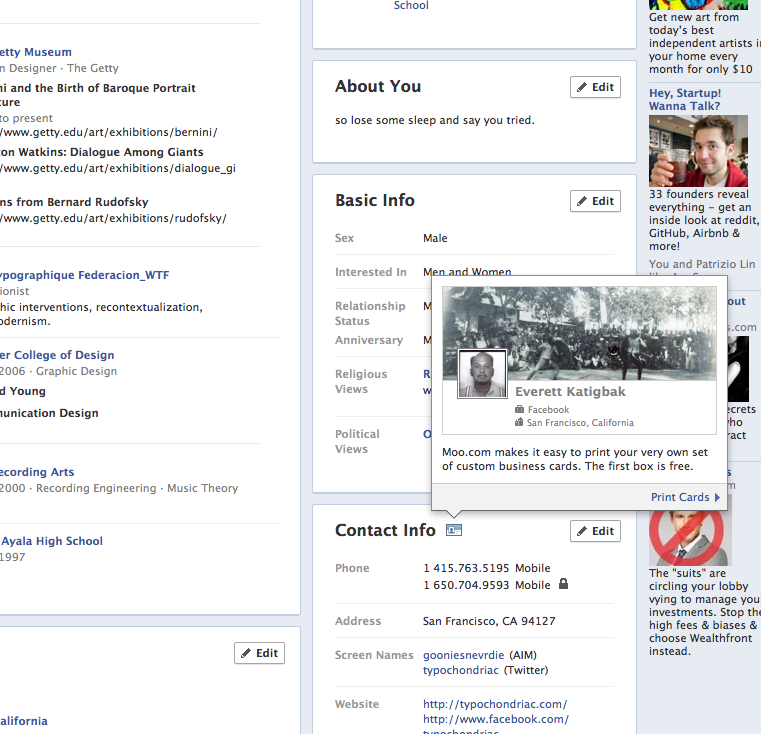Click the Religious Views label
The height and width of the screenshot is (734, 761).
[361, 382]
